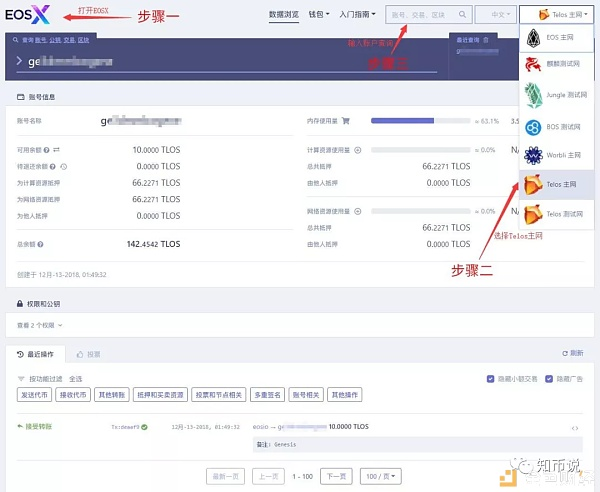Click the 上一页 pagination button
The width and height of the screenshot is (600, 492).
tap(268, 476)
